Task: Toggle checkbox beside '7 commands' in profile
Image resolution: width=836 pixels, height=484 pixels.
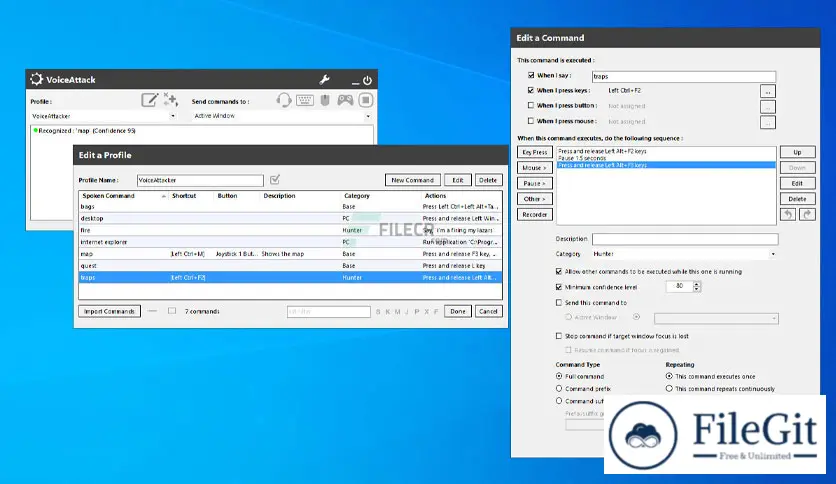Action: point(172,311)
